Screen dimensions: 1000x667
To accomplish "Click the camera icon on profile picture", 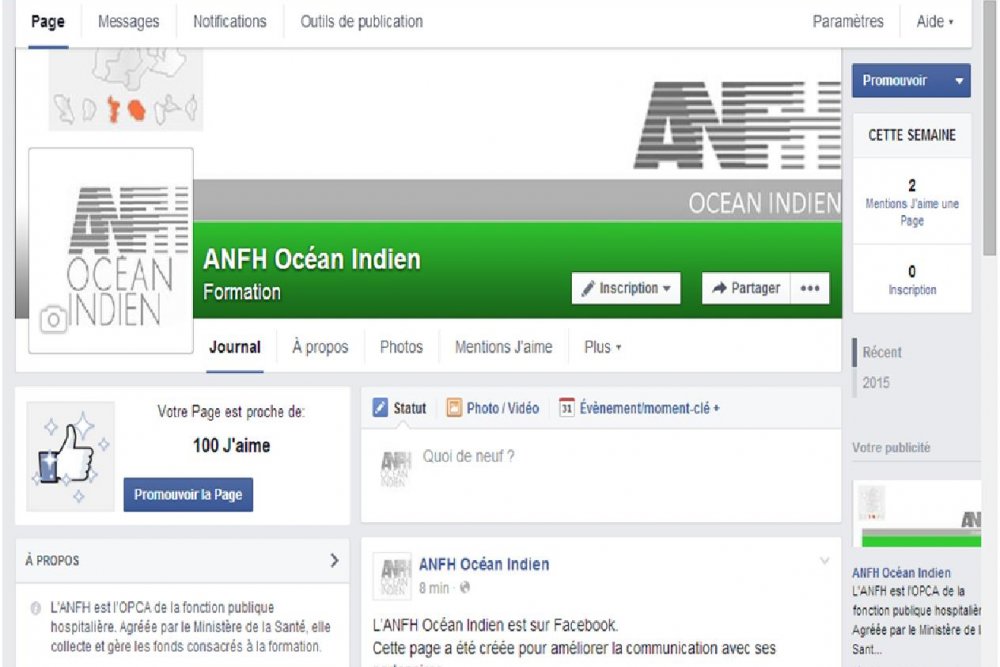I will pos(53,319).
